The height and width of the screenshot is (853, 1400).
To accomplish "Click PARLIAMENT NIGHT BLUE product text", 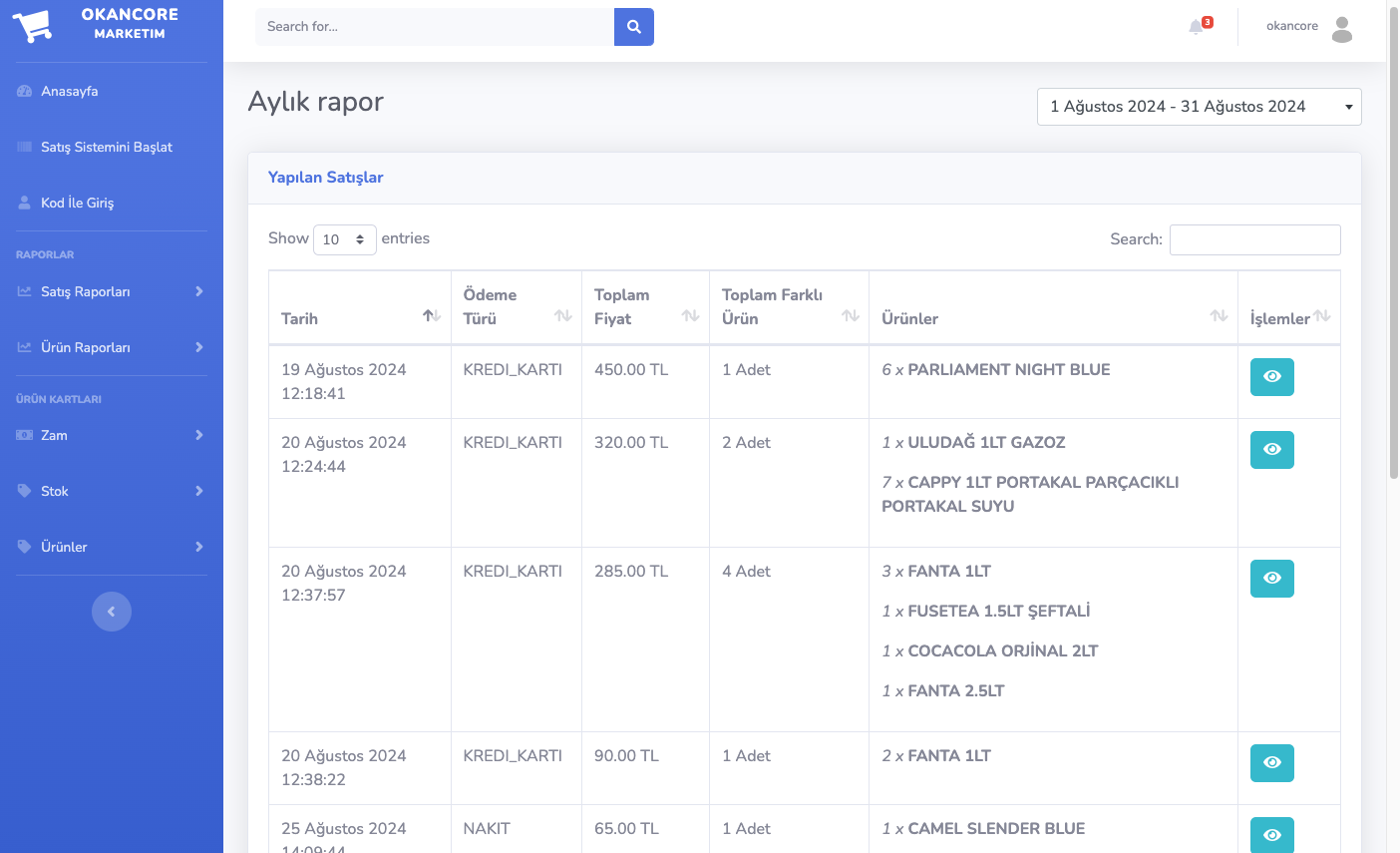I will coord(1009,370).
